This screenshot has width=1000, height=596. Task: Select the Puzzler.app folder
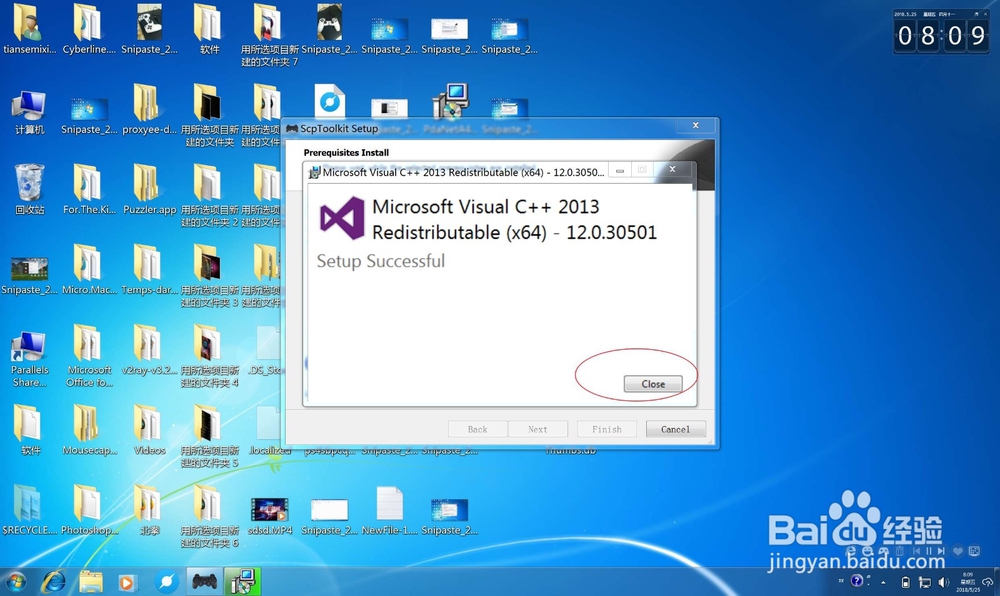pos(149,189)
